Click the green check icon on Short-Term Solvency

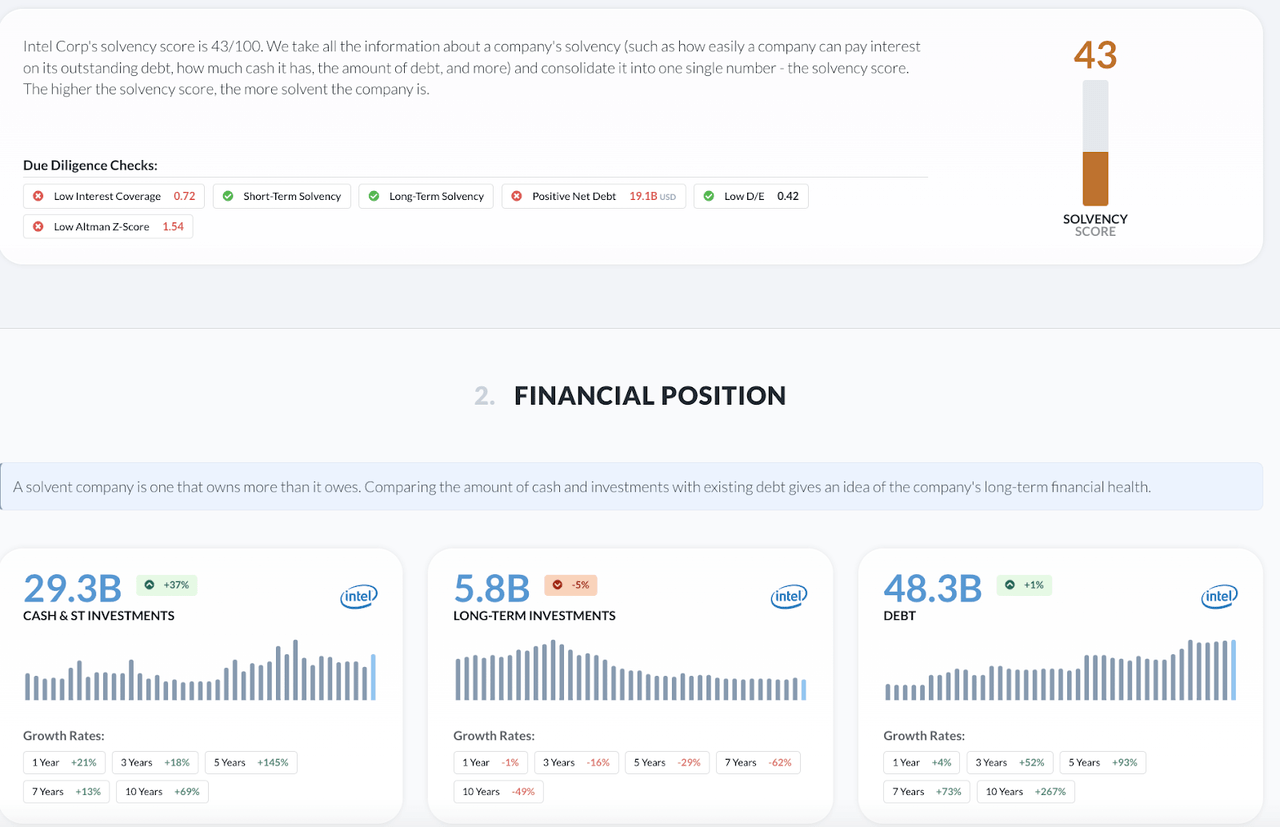coord(228,196)
